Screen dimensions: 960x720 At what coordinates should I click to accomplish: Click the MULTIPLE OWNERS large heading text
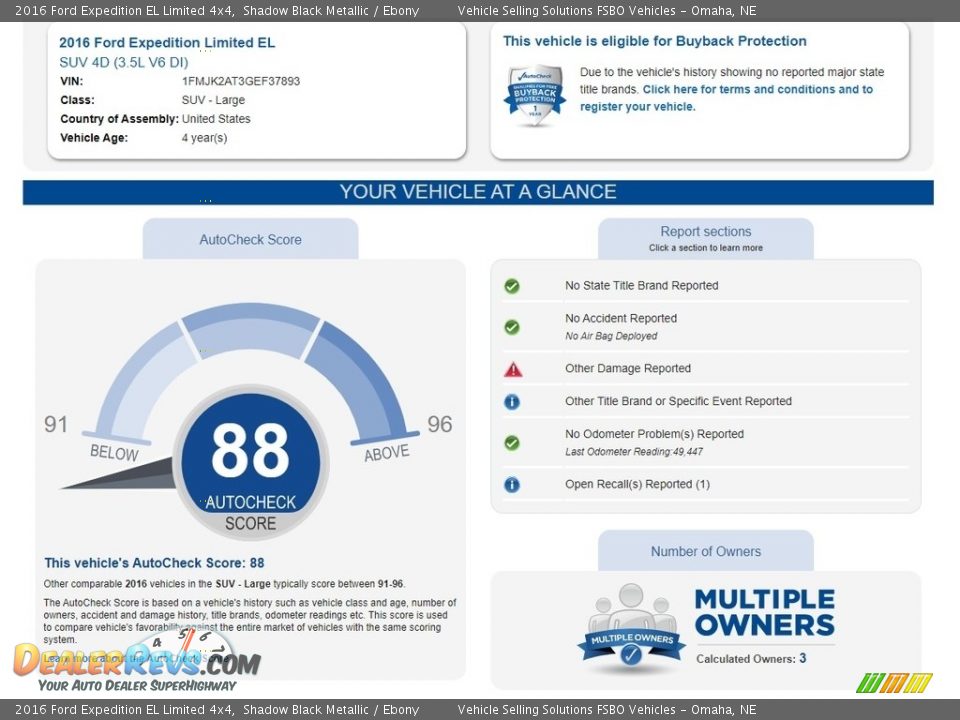click(x=765, y=612)
